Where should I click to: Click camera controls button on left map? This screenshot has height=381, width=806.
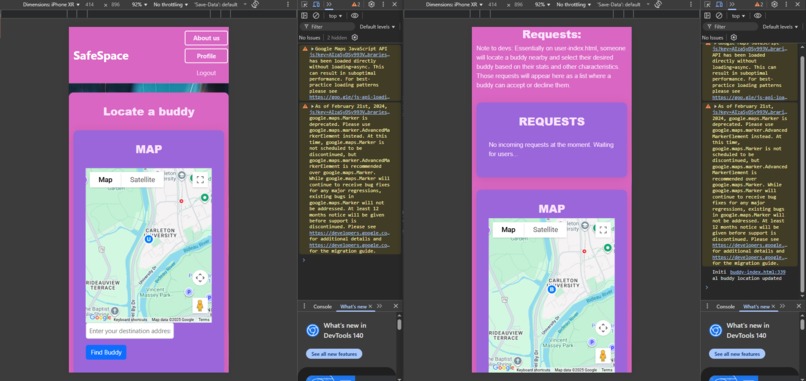point(200,278)
